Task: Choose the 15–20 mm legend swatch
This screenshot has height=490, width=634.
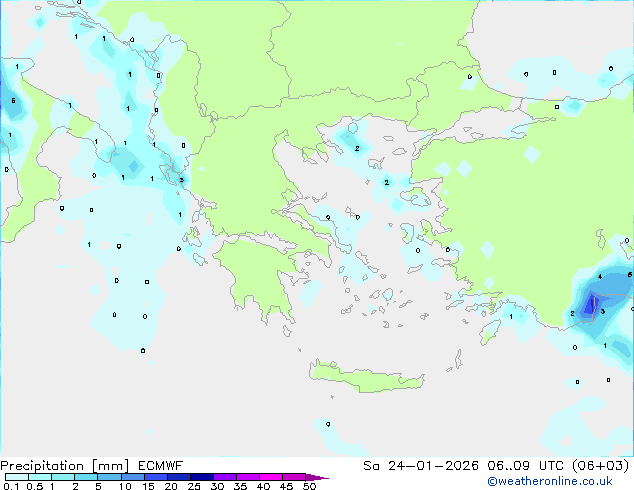Action: point(155,477)
